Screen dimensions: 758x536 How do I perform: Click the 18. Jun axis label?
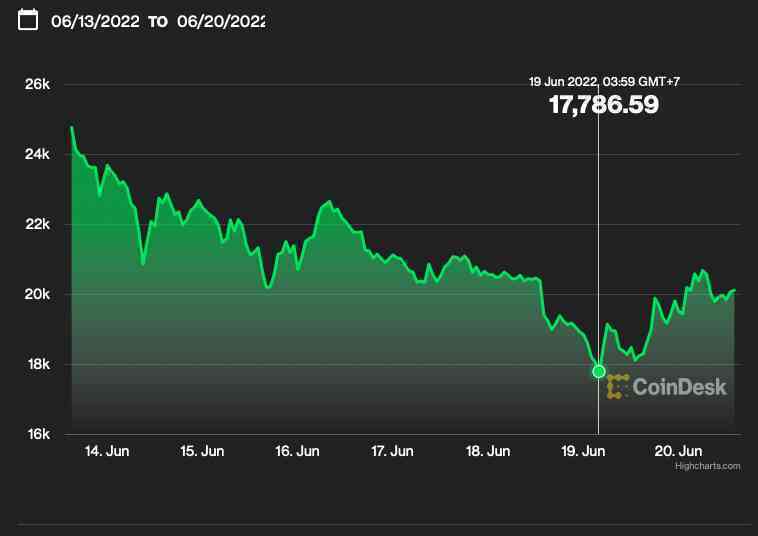[488, 451]
